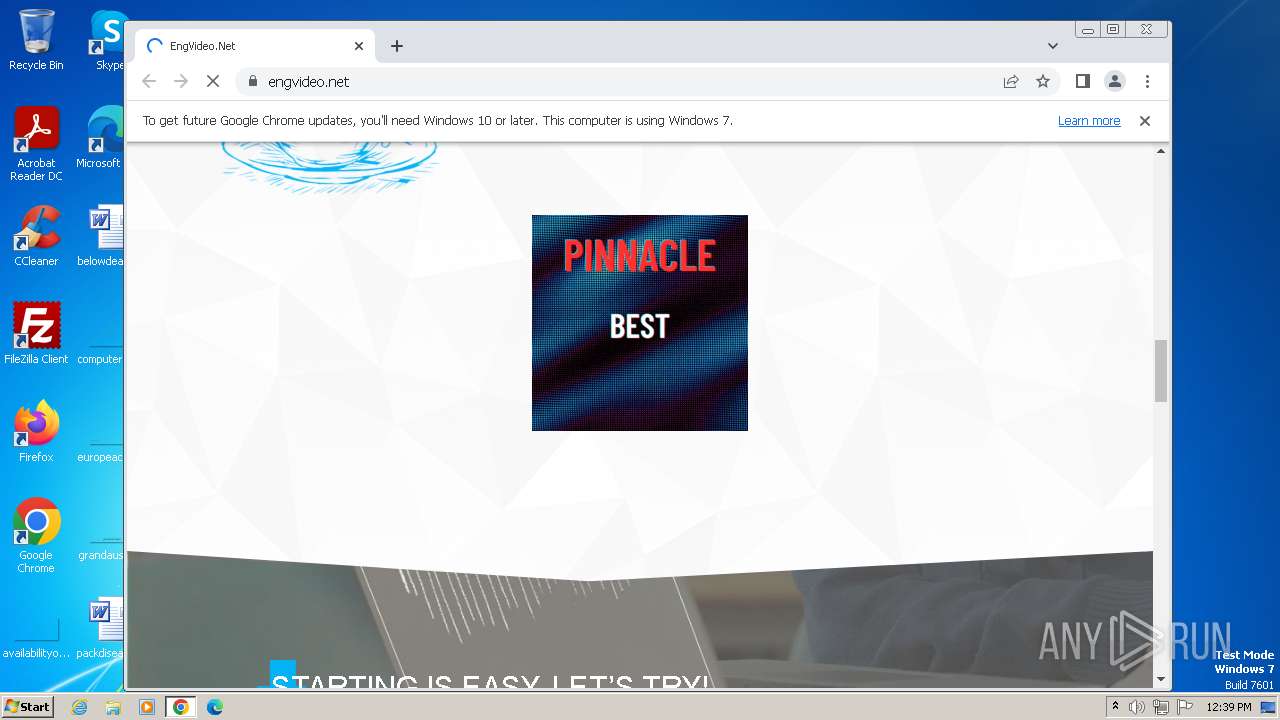Open packdisea Word document on desktop

tap(102, 628)
